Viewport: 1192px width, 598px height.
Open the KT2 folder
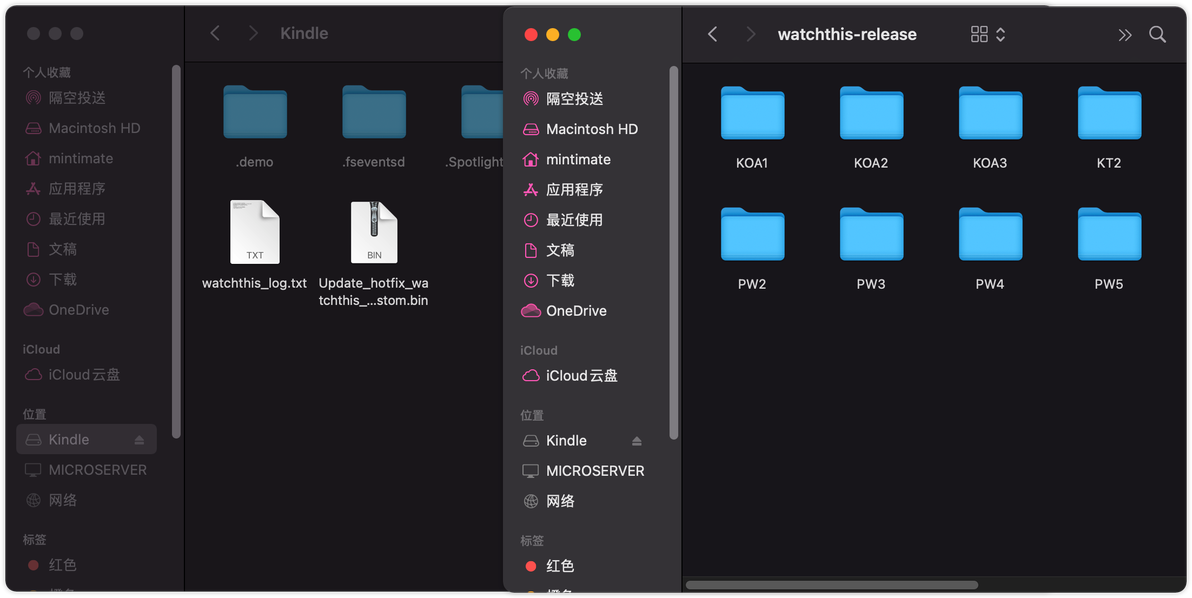coord(1109,113)
